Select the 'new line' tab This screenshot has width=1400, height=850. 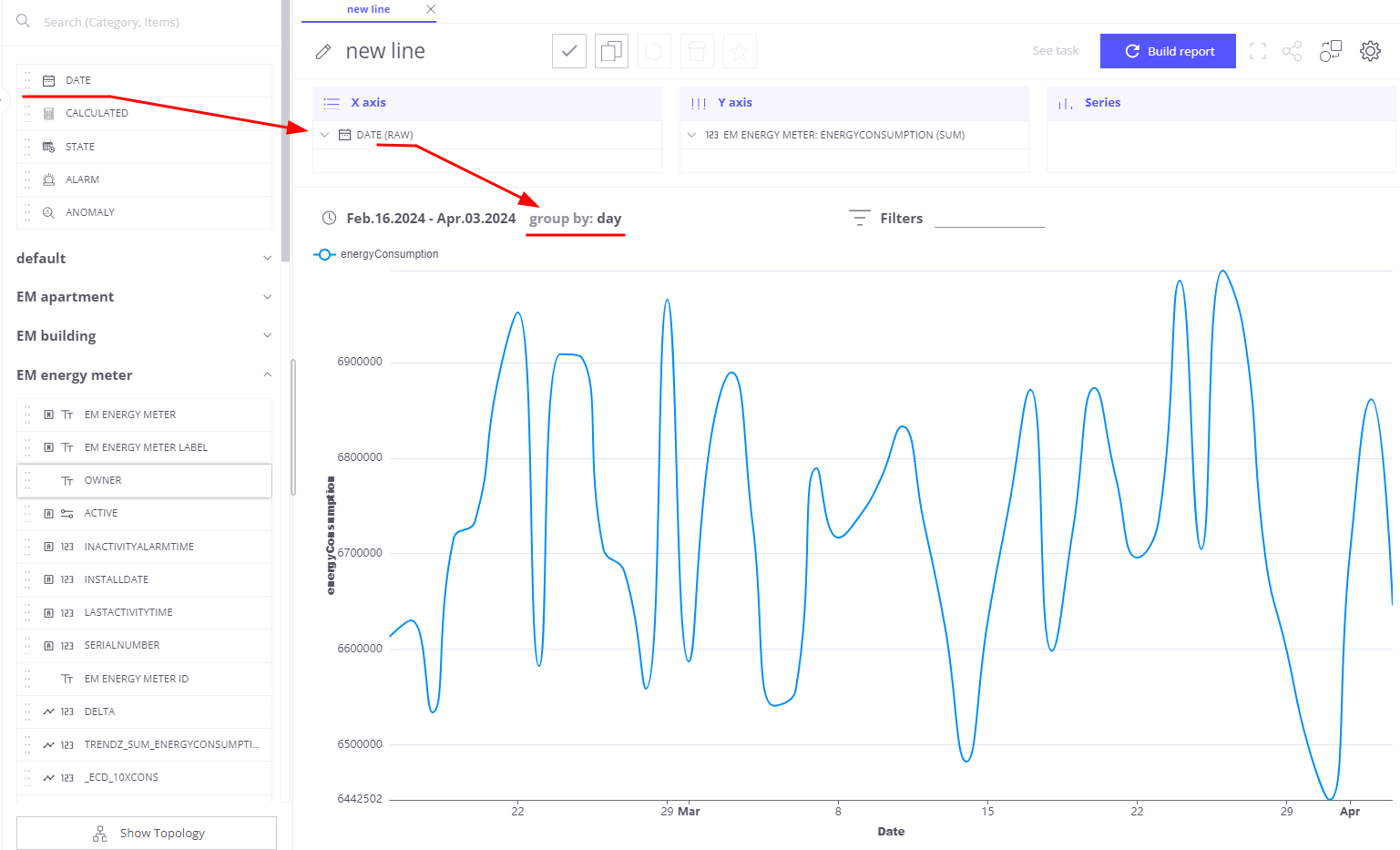368,9
